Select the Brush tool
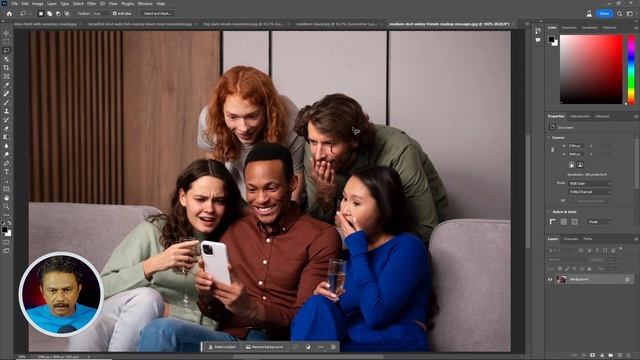This screenshot has height=360, width=640. (6, 102)
